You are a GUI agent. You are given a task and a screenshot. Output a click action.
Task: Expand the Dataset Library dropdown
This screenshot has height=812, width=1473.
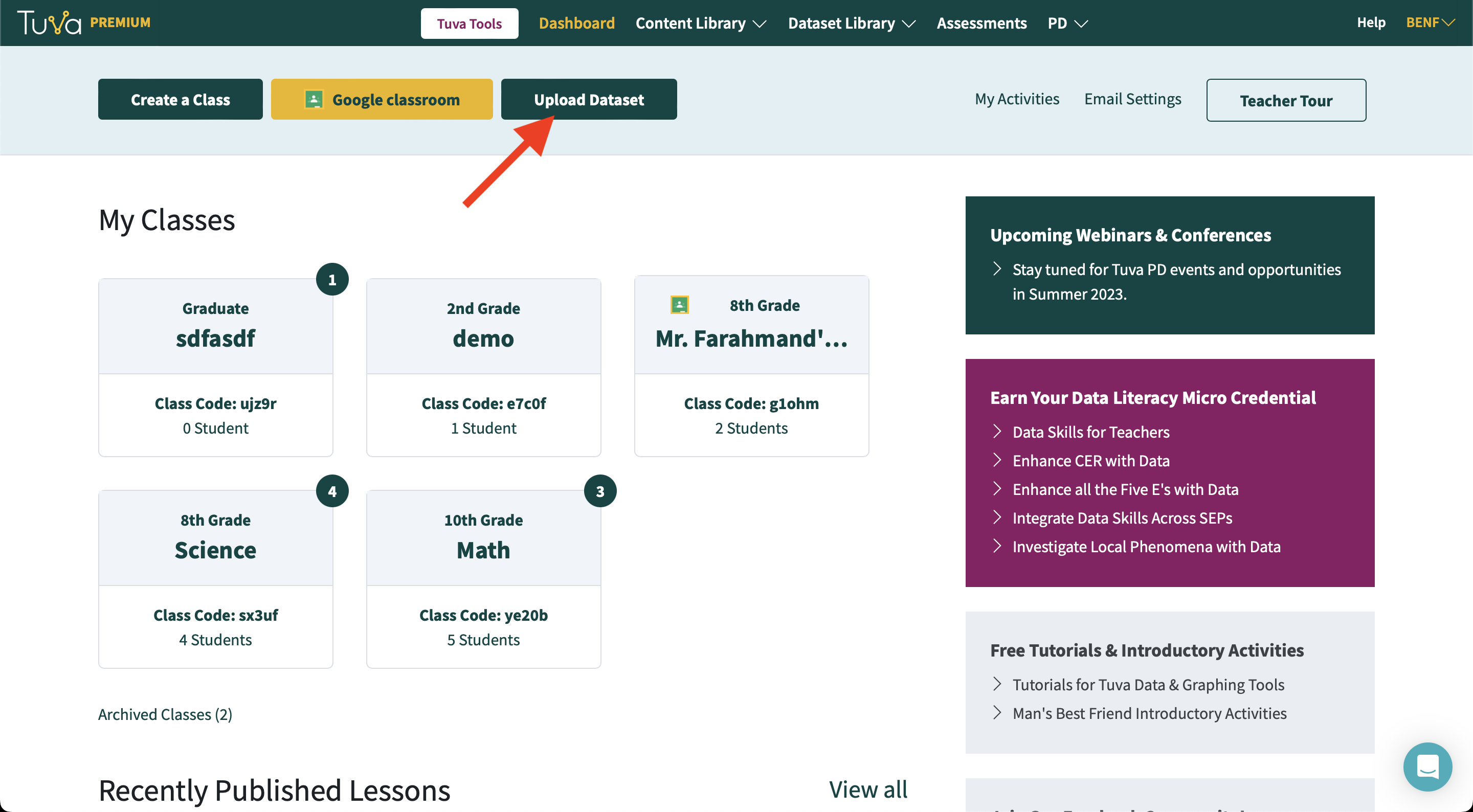852,24
